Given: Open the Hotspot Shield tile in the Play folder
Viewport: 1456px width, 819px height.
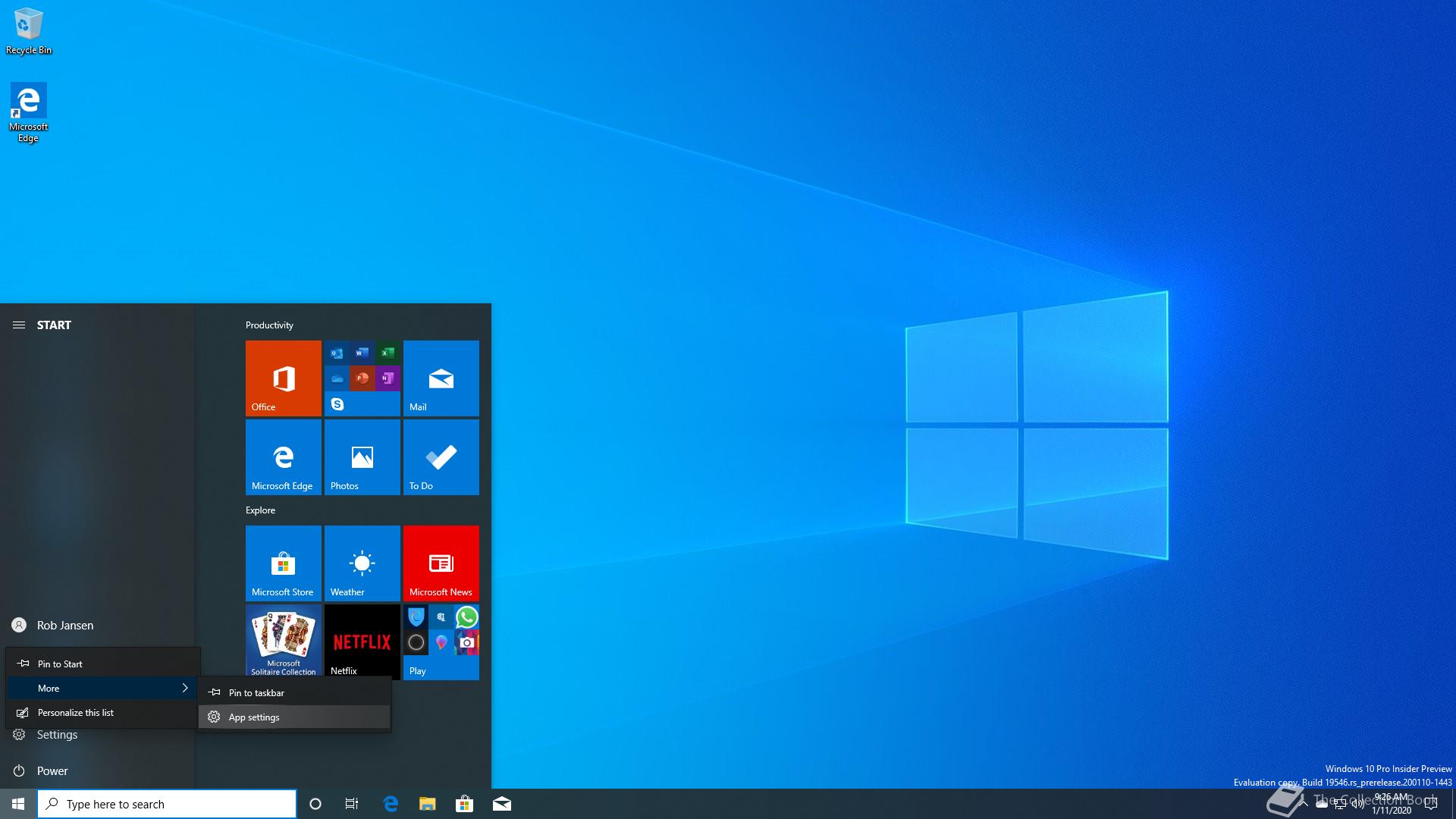Looking at the screenshot, I should (416, 617).
